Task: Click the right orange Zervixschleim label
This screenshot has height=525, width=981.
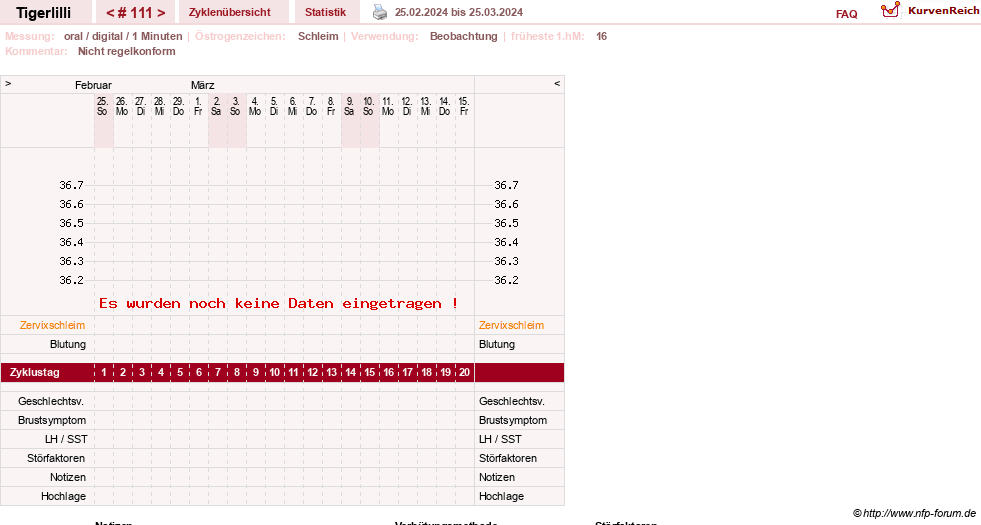Action: coord(511,325)
